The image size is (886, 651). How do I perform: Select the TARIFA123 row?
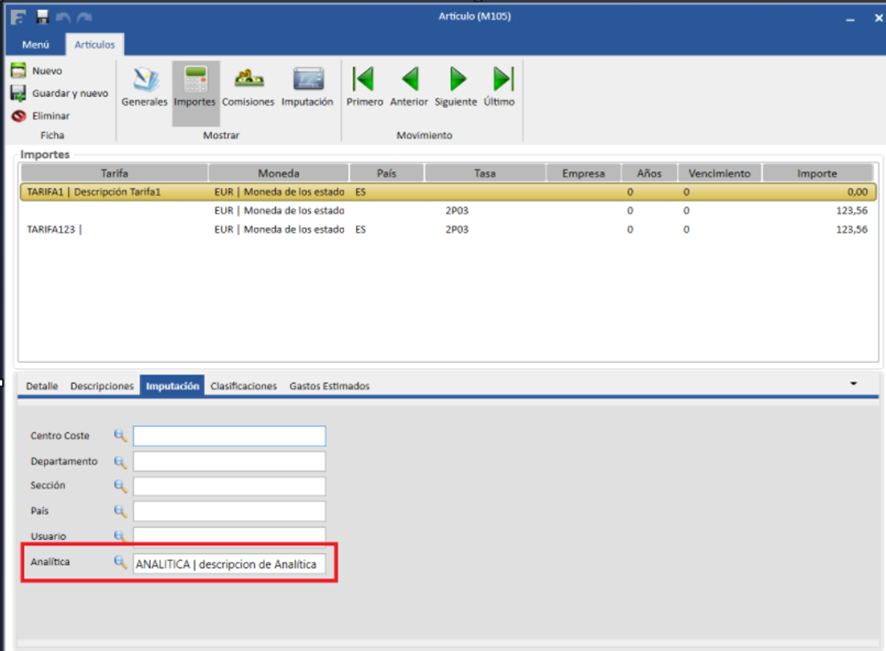tap(113, 229)
